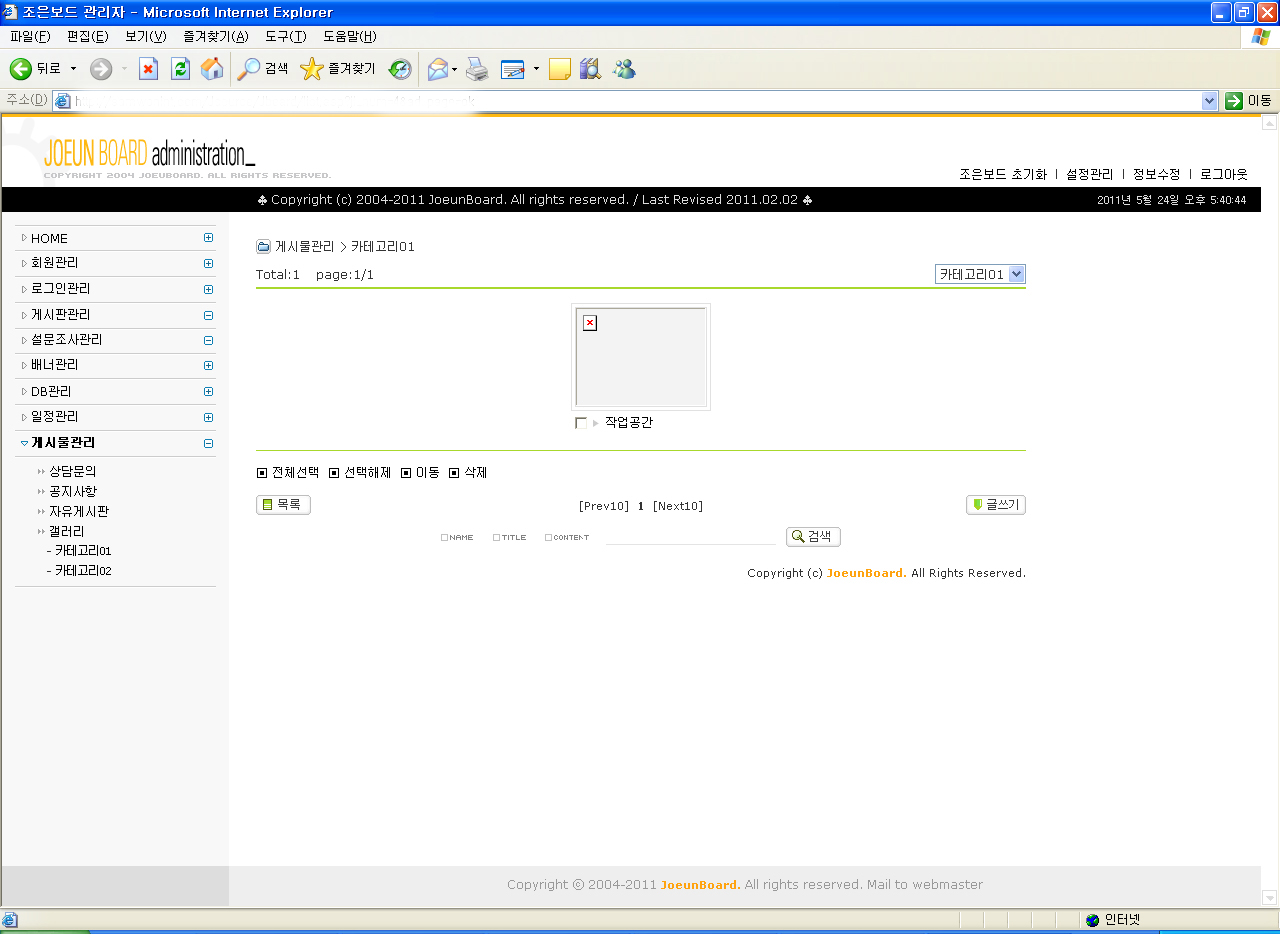1280x934 pixels.
Task: Click the 조은보드 초기화 link
Action: tap(1003, 174)
